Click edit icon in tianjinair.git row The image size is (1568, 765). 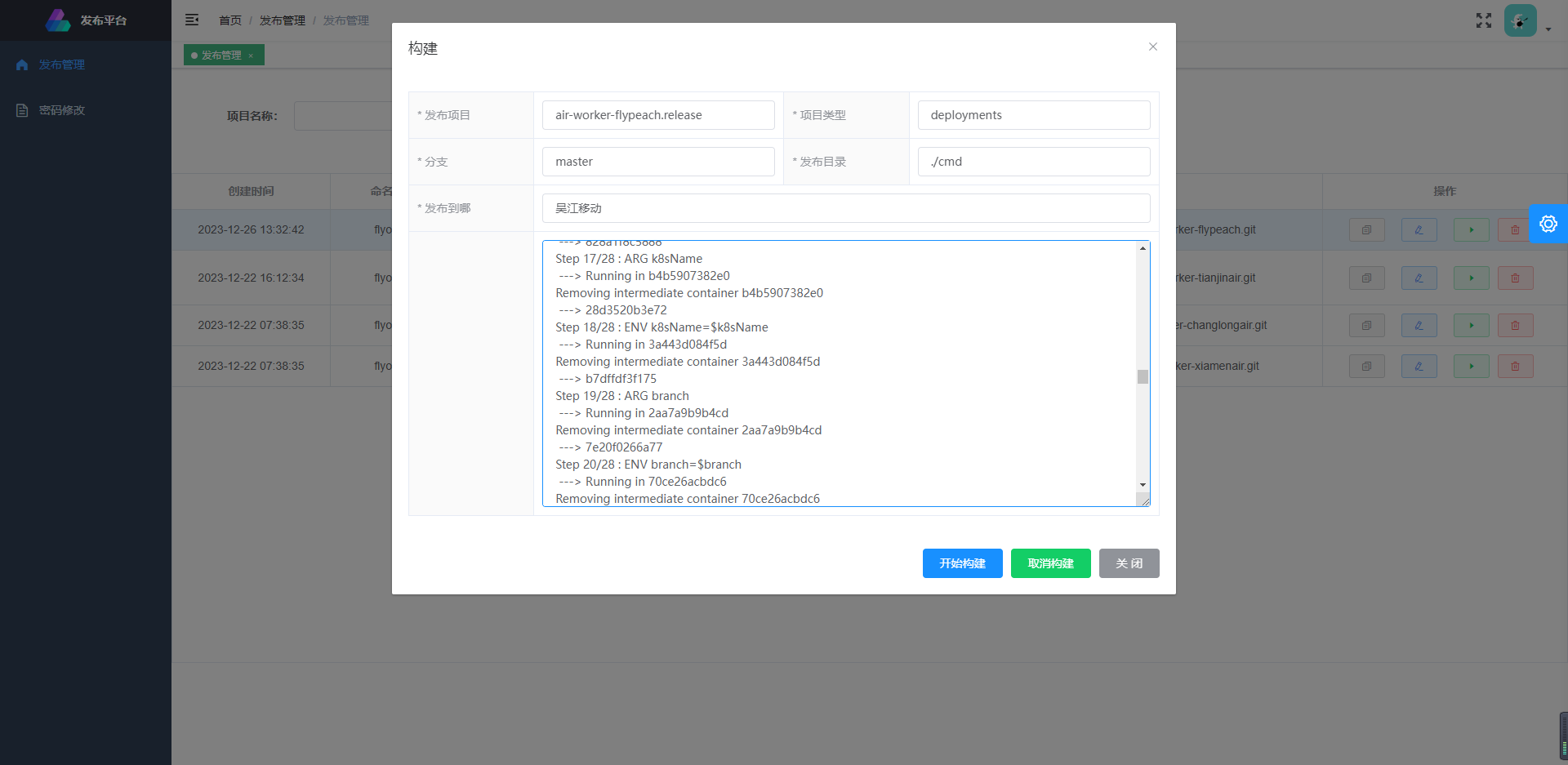(x=1419, y=278)
